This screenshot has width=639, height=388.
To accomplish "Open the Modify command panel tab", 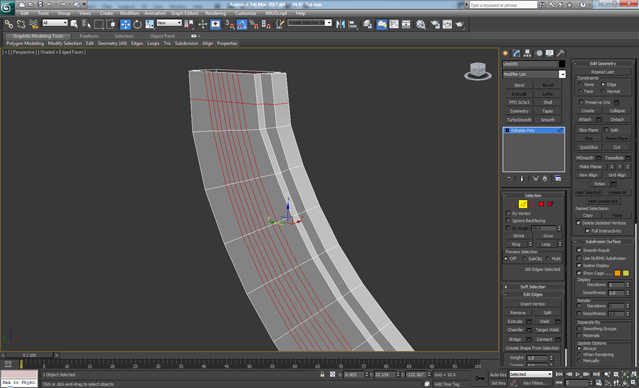I will pos(516,53).
